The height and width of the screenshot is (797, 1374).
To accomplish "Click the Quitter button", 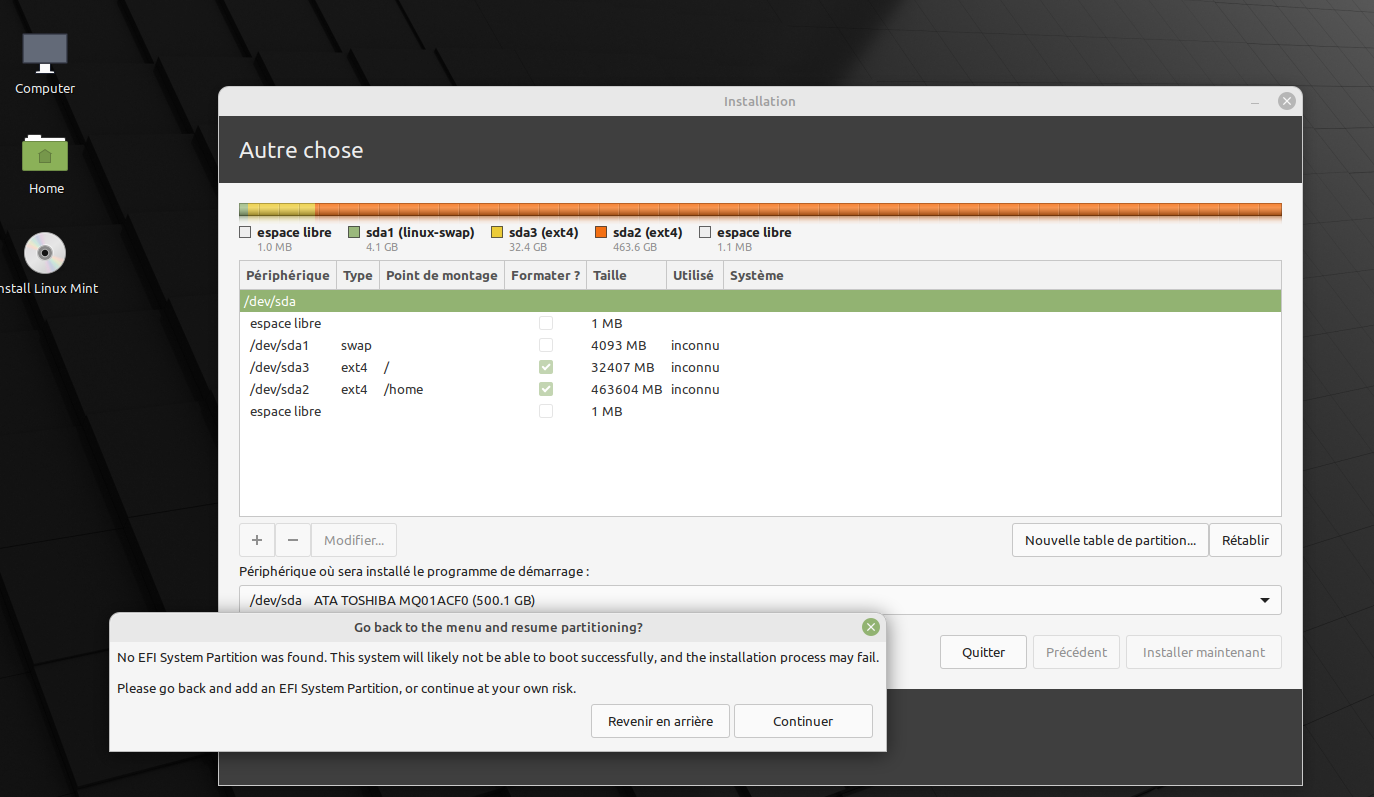I will coord(983,652).
